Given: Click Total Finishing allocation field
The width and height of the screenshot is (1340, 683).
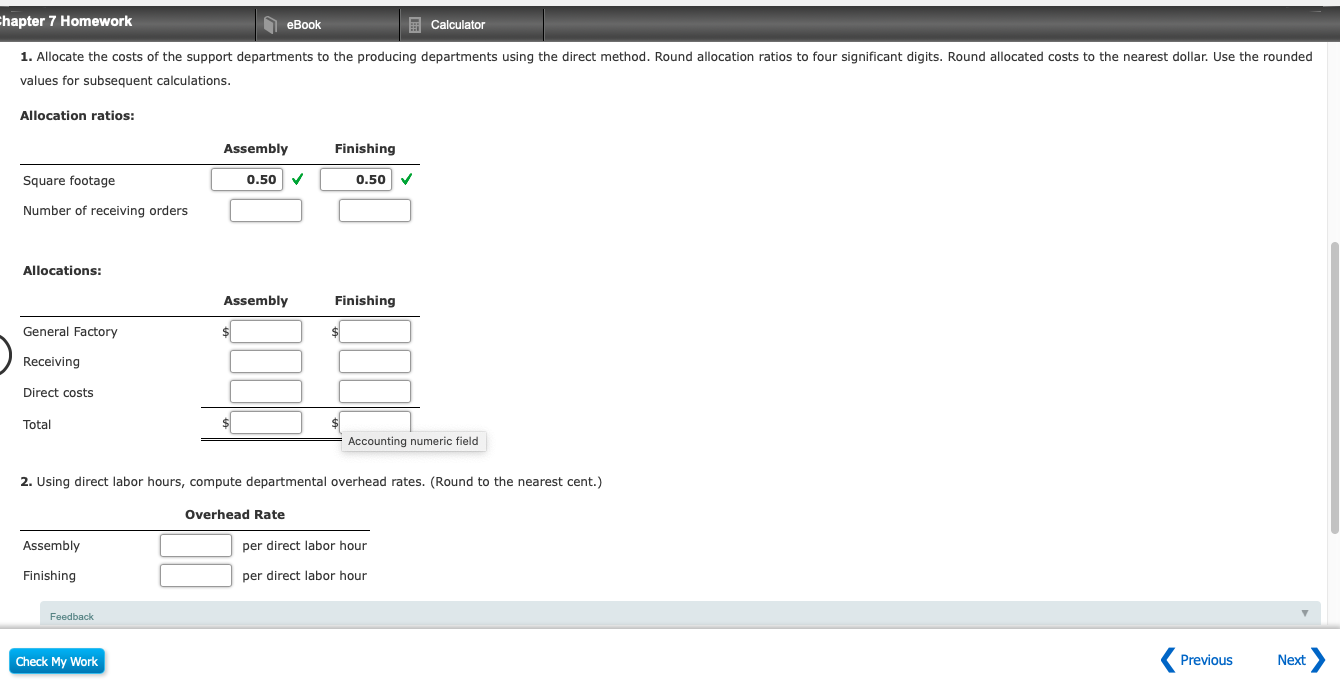Looking at the screenshot, I should click(x=375, y=421).
